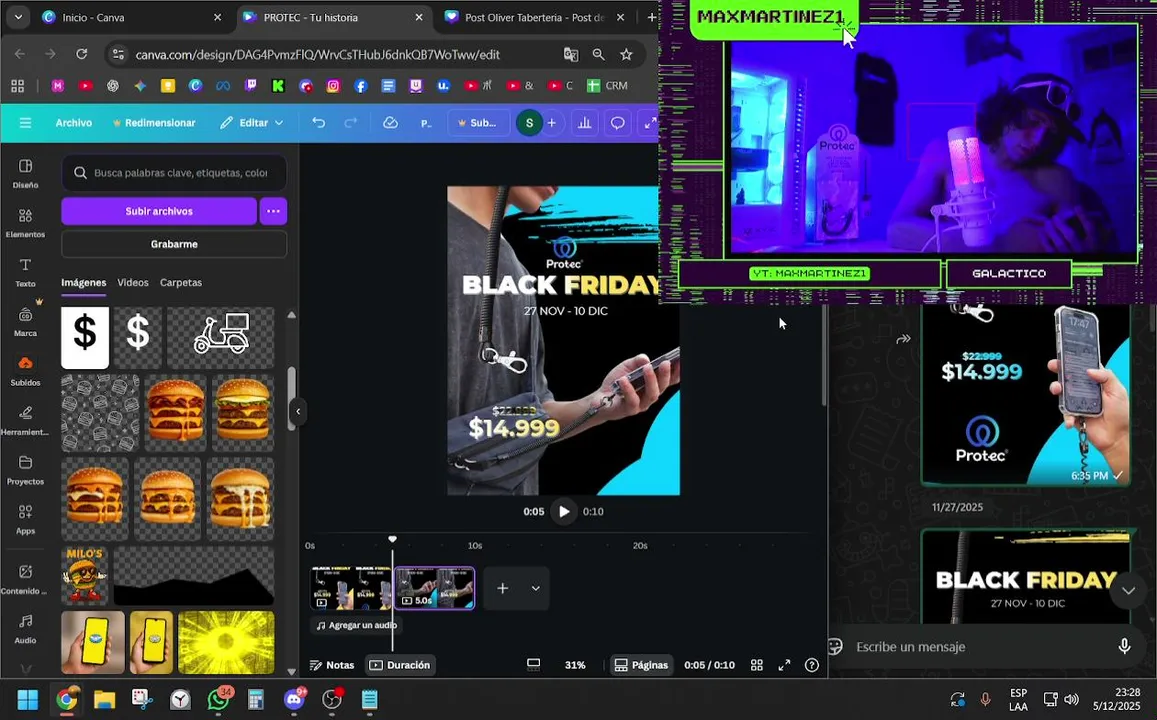
Task: Collapse the side panel with arrow handle
Action: point(297,412)
